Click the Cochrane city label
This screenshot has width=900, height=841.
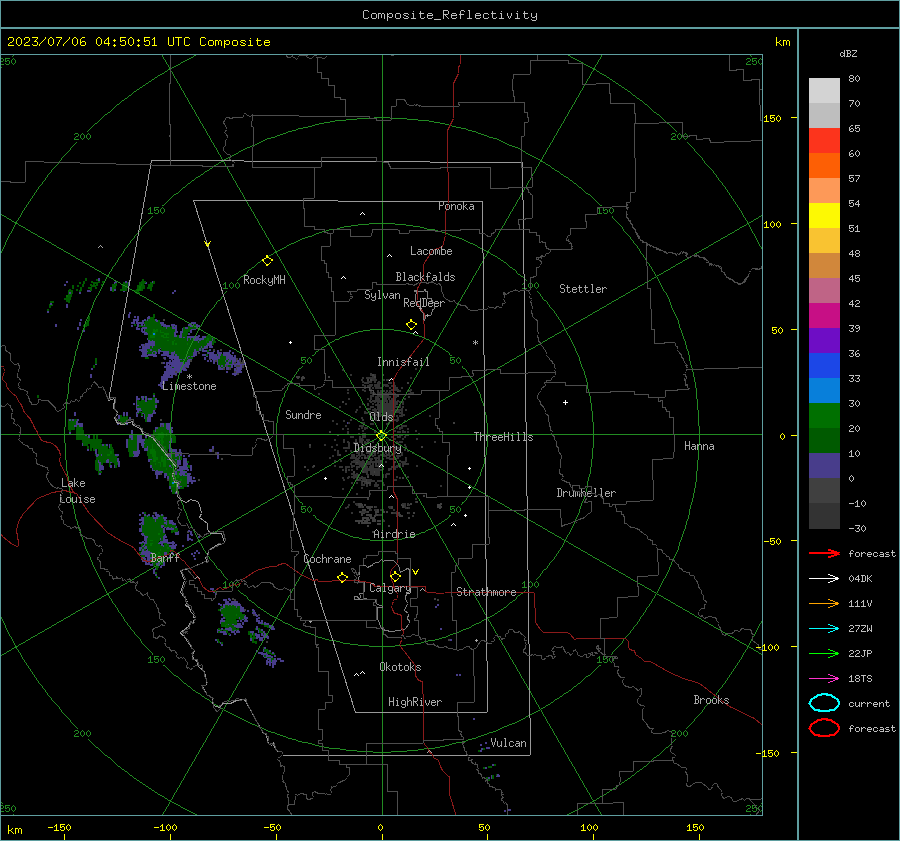pos(327,559)
